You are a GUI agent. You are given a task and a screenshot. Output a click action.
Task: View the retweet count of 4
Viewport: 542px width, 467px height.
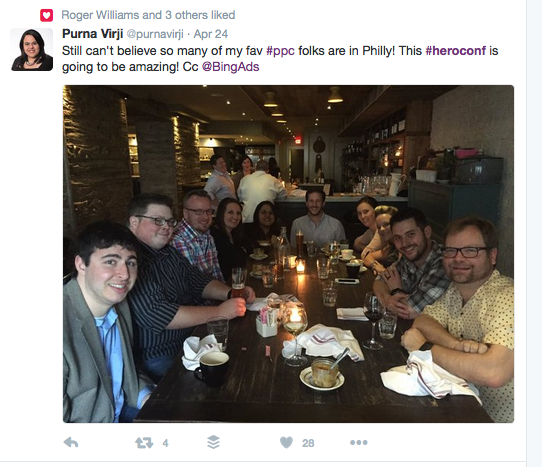click(166, 443)
